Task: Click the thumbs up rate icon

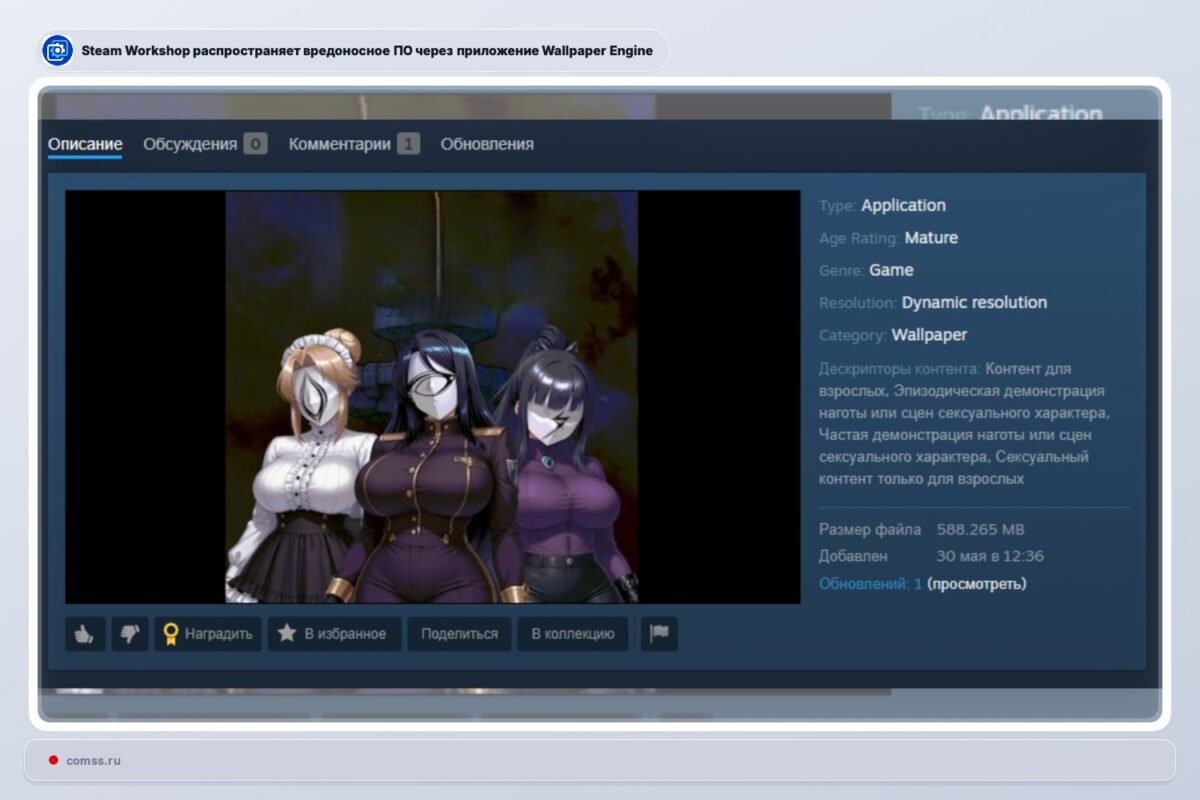Action: click(x=85, y=633)
